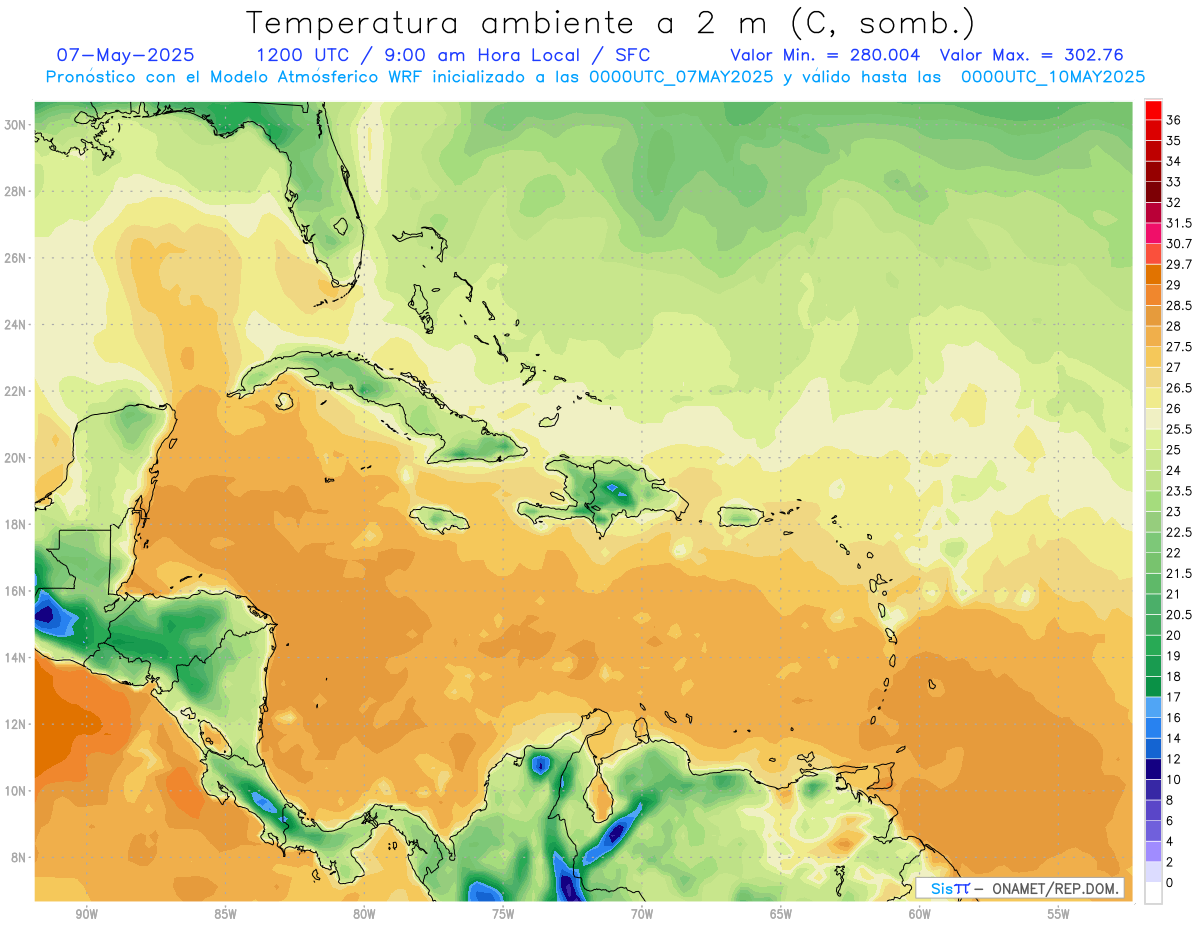Click the '8N' latitude label
Image resolution: width=1200 pixels, height=927 pixels.
tap(20, 857)
